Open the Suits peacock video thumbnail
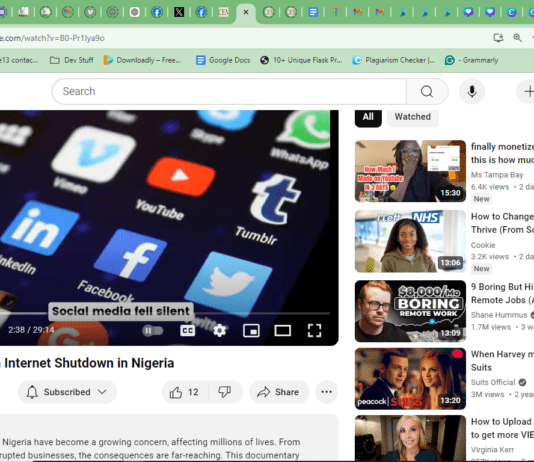 click(x=410, y=379)
